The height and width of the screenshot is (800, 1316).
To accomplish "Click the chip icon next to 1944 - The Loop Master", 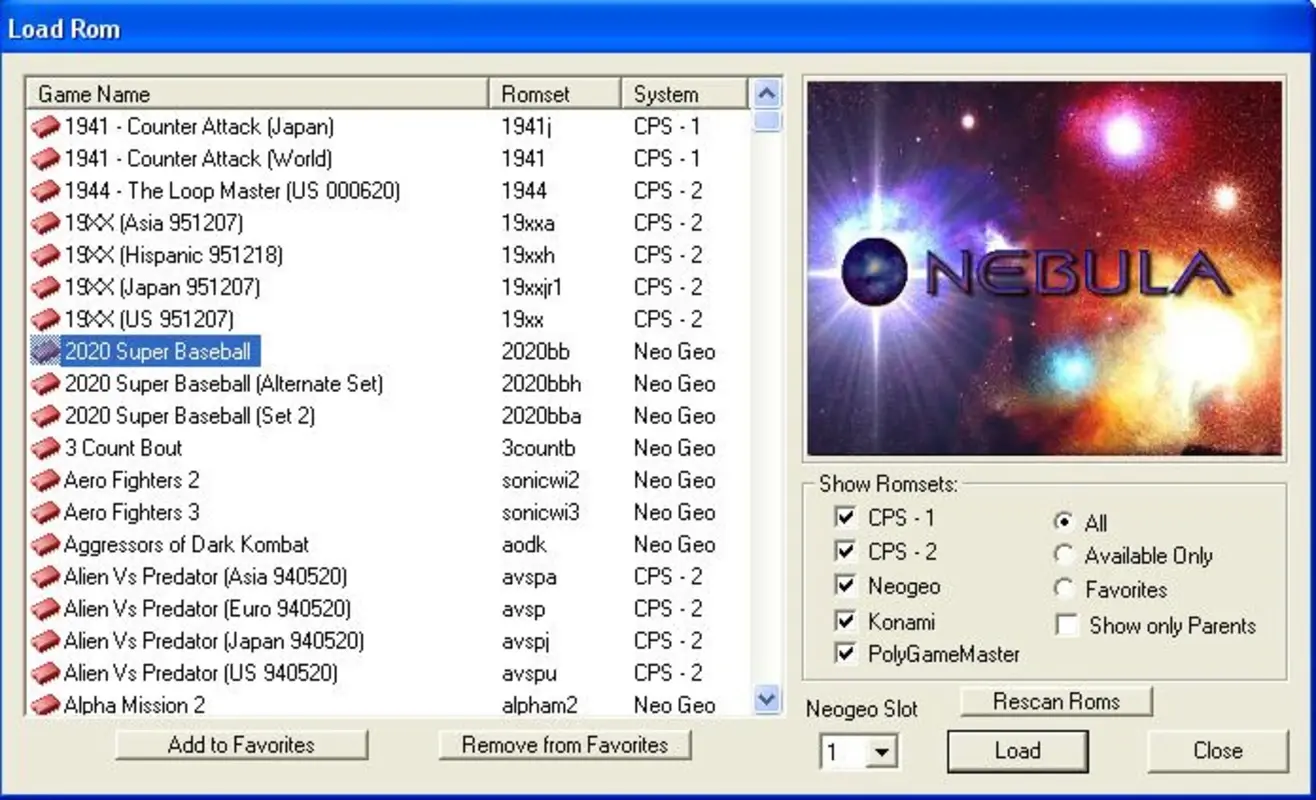I will (45, 190).
